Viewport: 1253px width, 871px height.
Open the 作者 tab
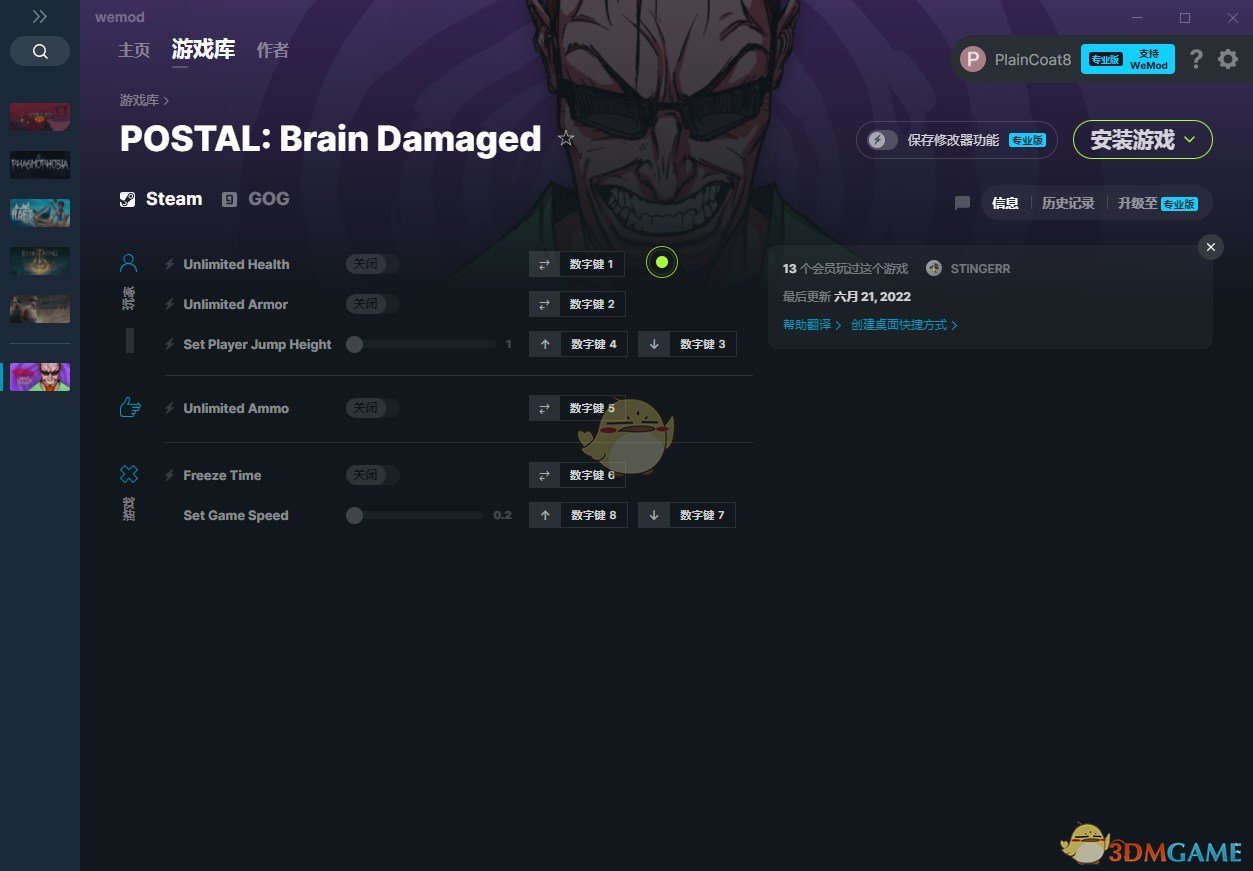[273, 50]
